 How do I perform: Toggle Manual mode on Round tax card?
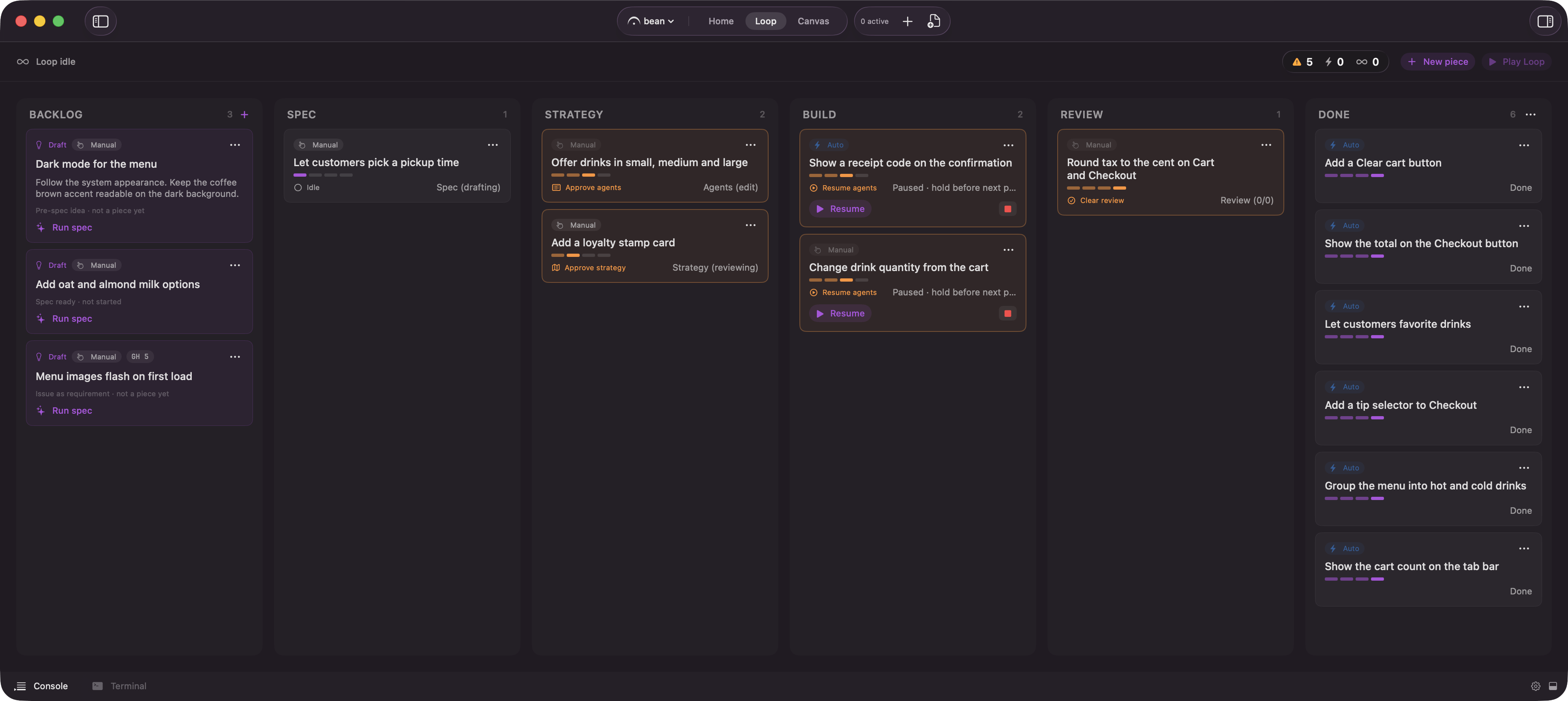click(x=1091, y=145)
